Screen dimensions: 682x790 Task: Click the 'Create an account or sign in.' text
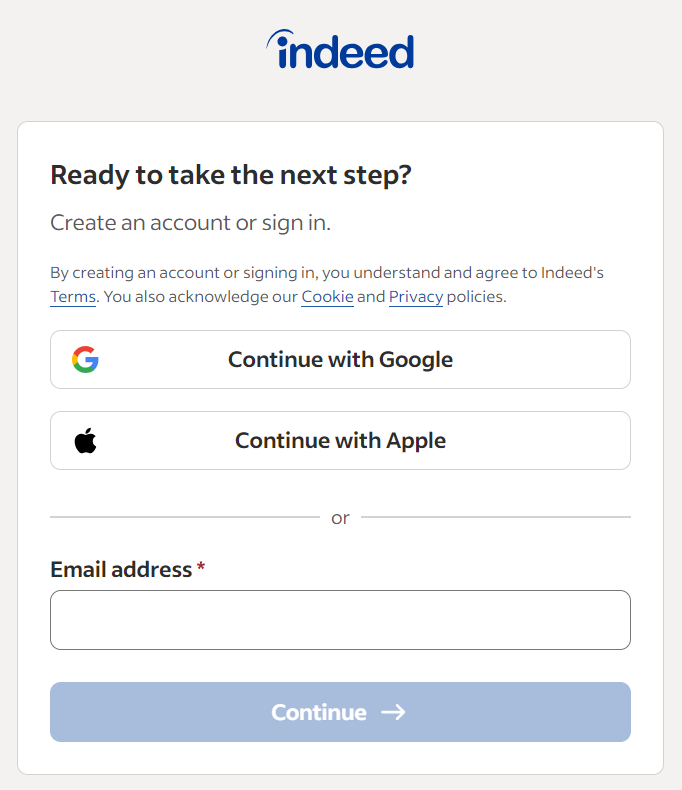[190, 223]
